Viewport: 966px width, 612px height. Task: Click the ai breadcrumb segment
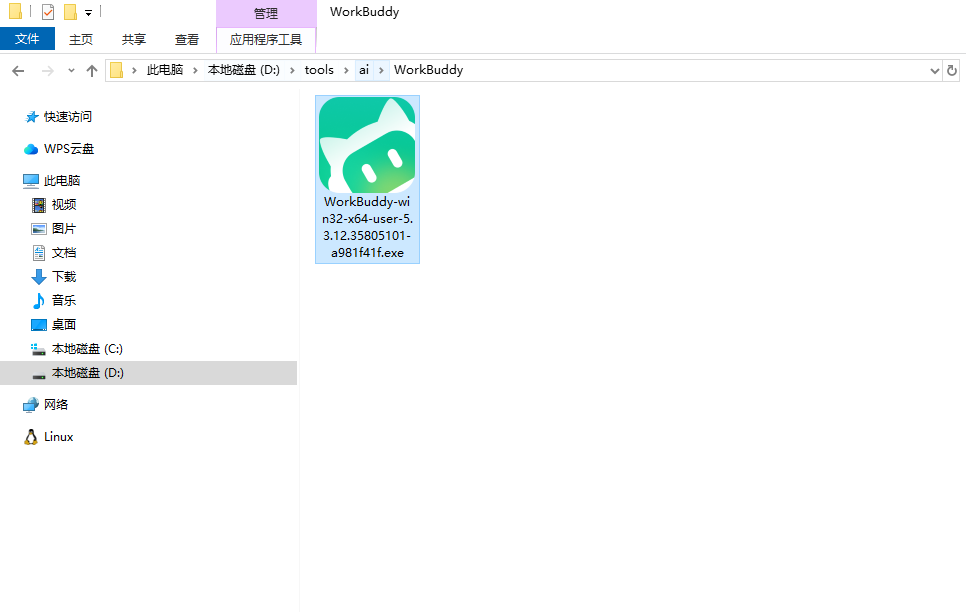point(364,70)
